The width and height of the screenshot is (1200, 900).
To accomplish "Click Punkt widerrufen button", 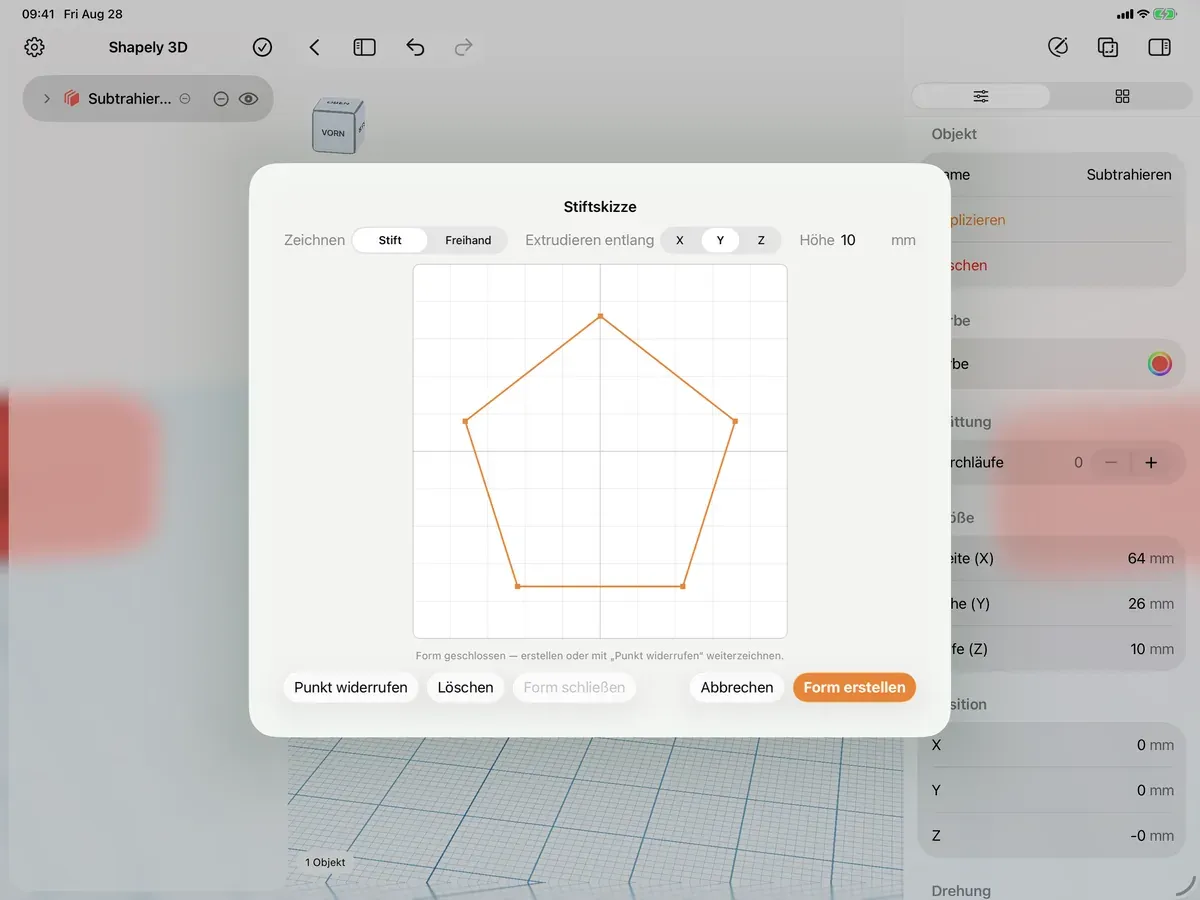I will [x=351, y=687].
